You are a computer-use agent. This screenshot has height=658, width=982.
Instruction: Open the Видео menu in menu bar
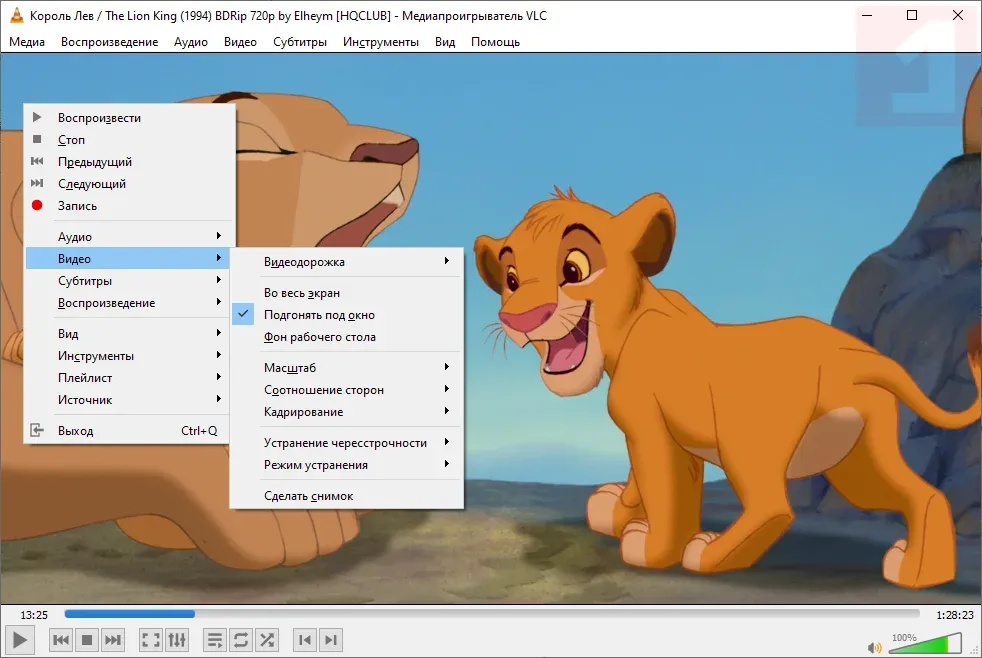tap(240, 42)
